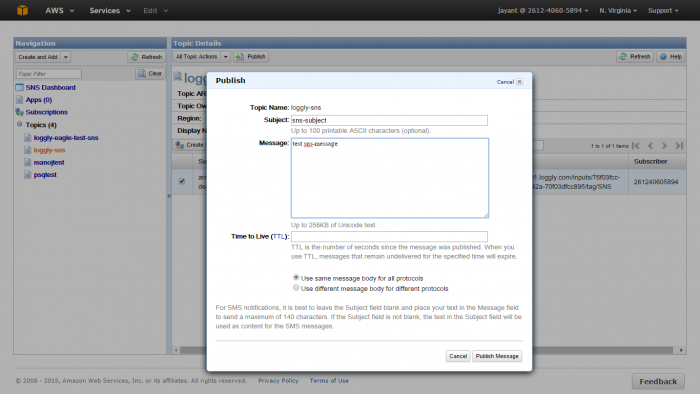
Task: Open the Terms of Use link
Action: pos(329,381)
